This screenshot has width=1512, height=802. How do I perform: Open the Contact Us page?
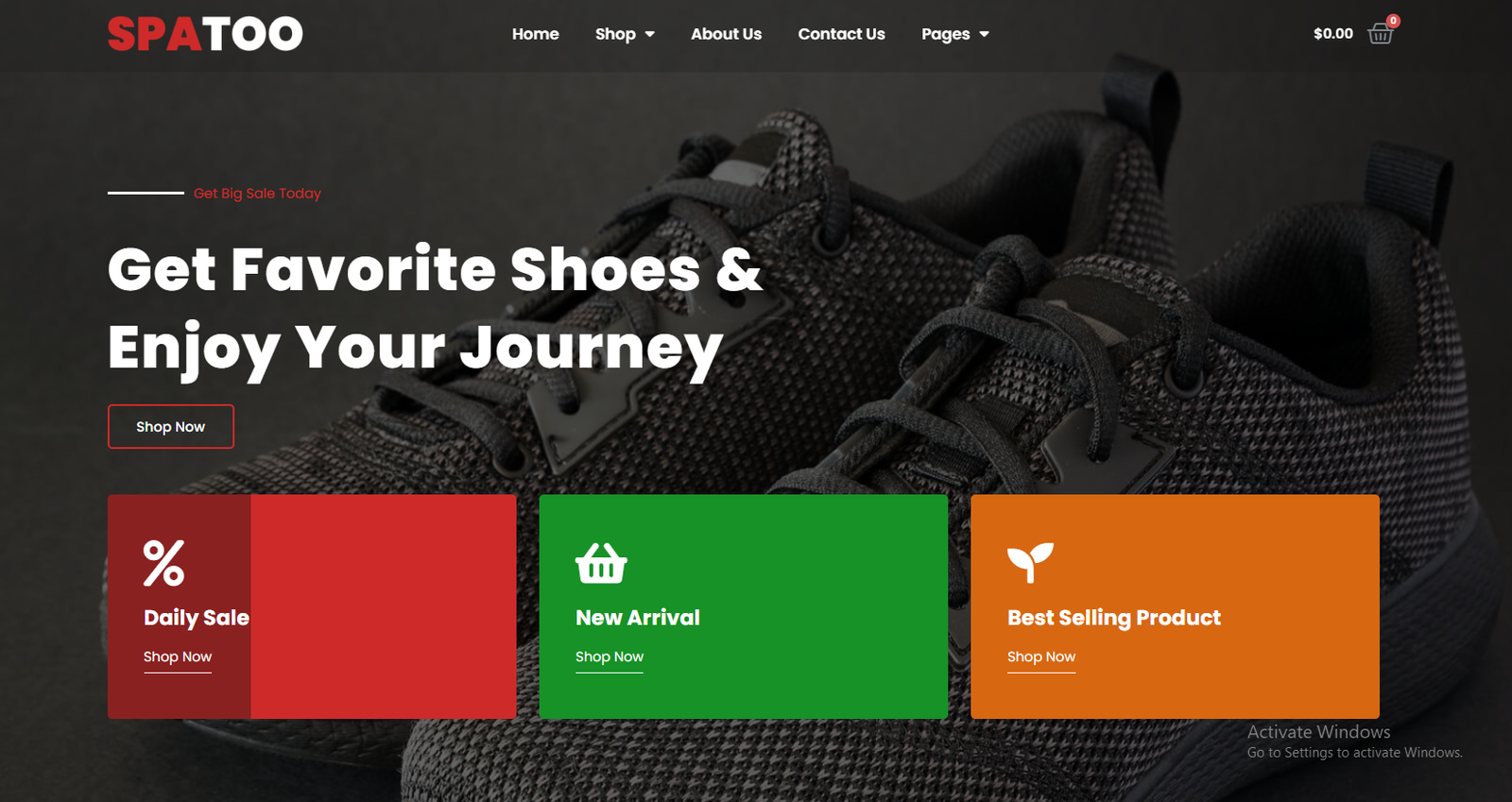pos(841,34)
